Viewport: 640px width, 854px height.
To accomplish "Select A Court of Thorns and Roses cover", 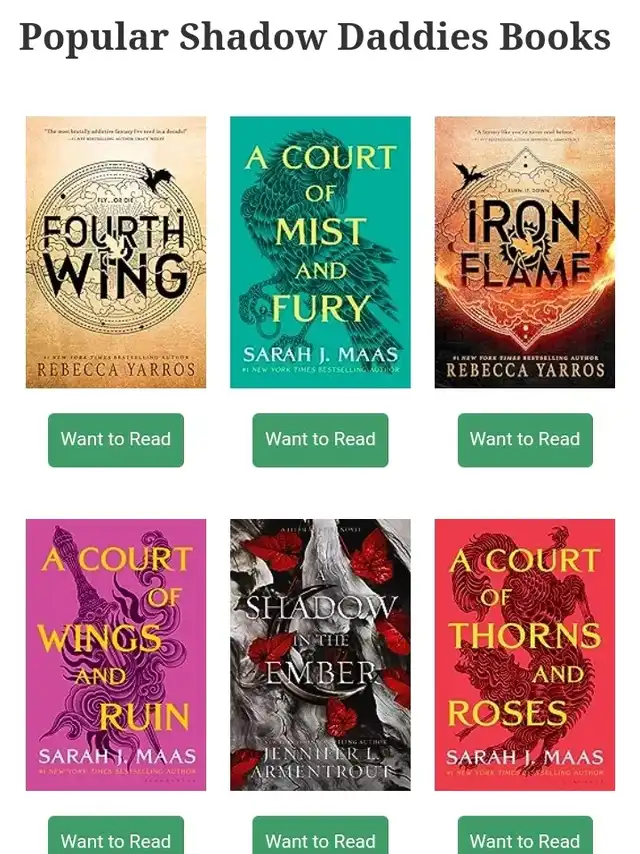I will (x=525, y=654).
